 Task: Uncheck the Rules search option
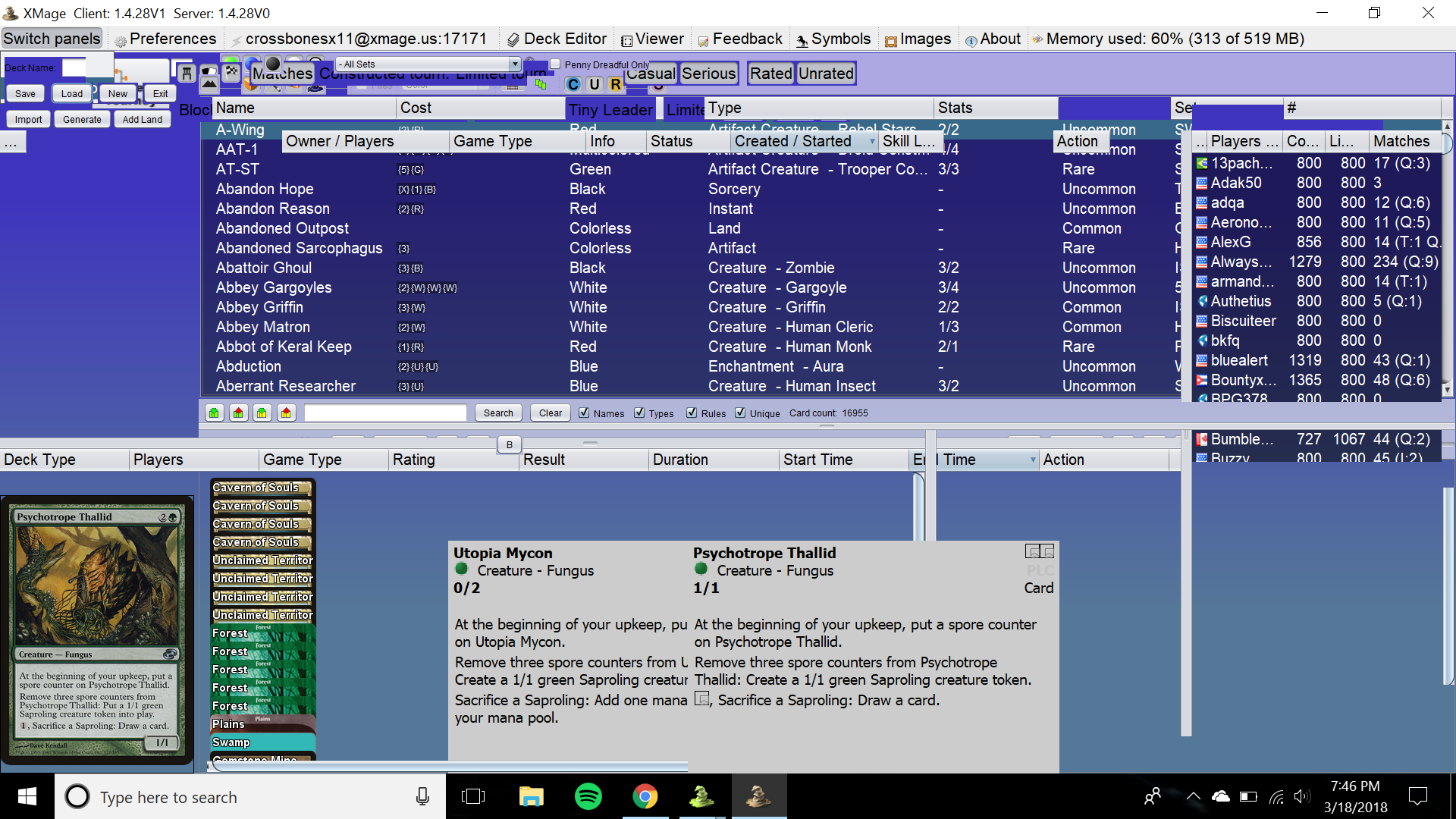click(x=692, y=413)
